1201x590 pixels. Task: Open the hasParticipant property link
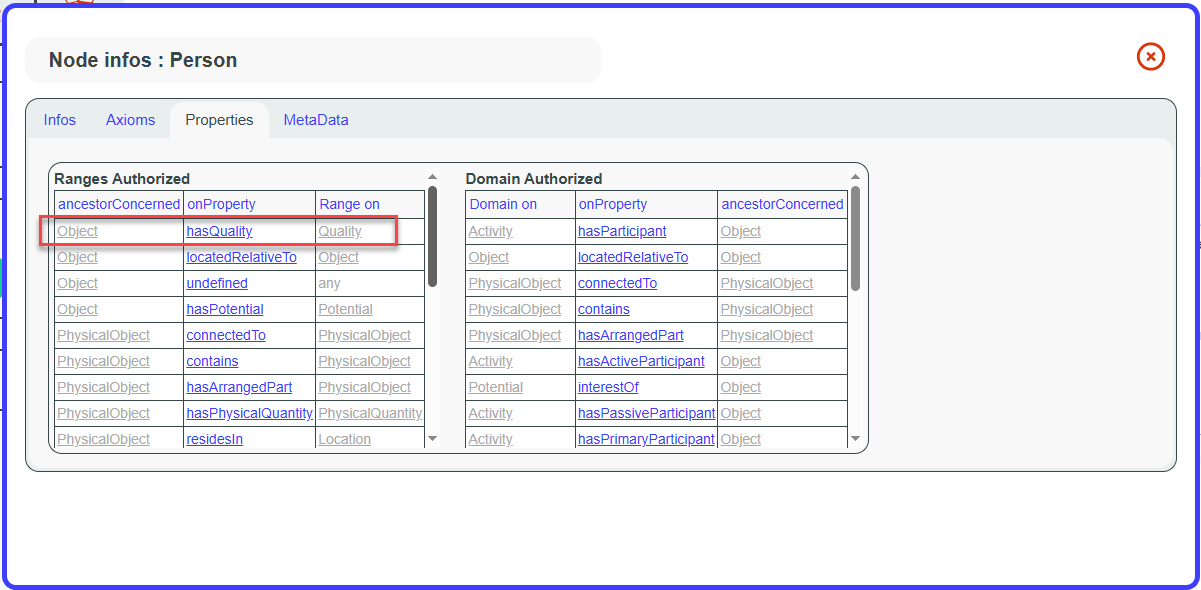pyautogui.click(x=622, y=231)
